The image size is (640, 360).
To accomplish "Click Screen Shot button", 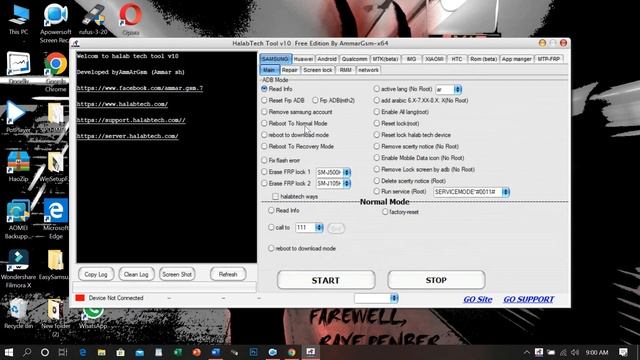I will 177,274.
